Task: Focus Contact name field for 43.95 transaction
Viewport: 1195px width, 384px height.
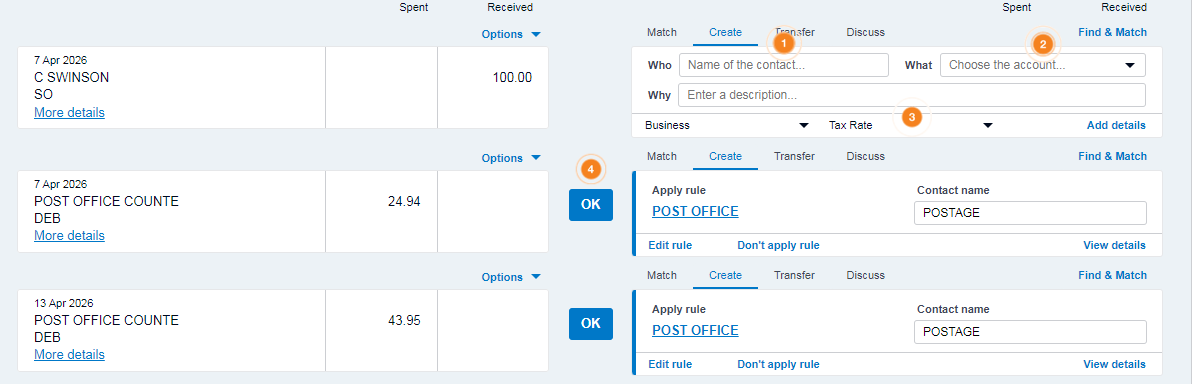Action: [x=1030, y=332]
